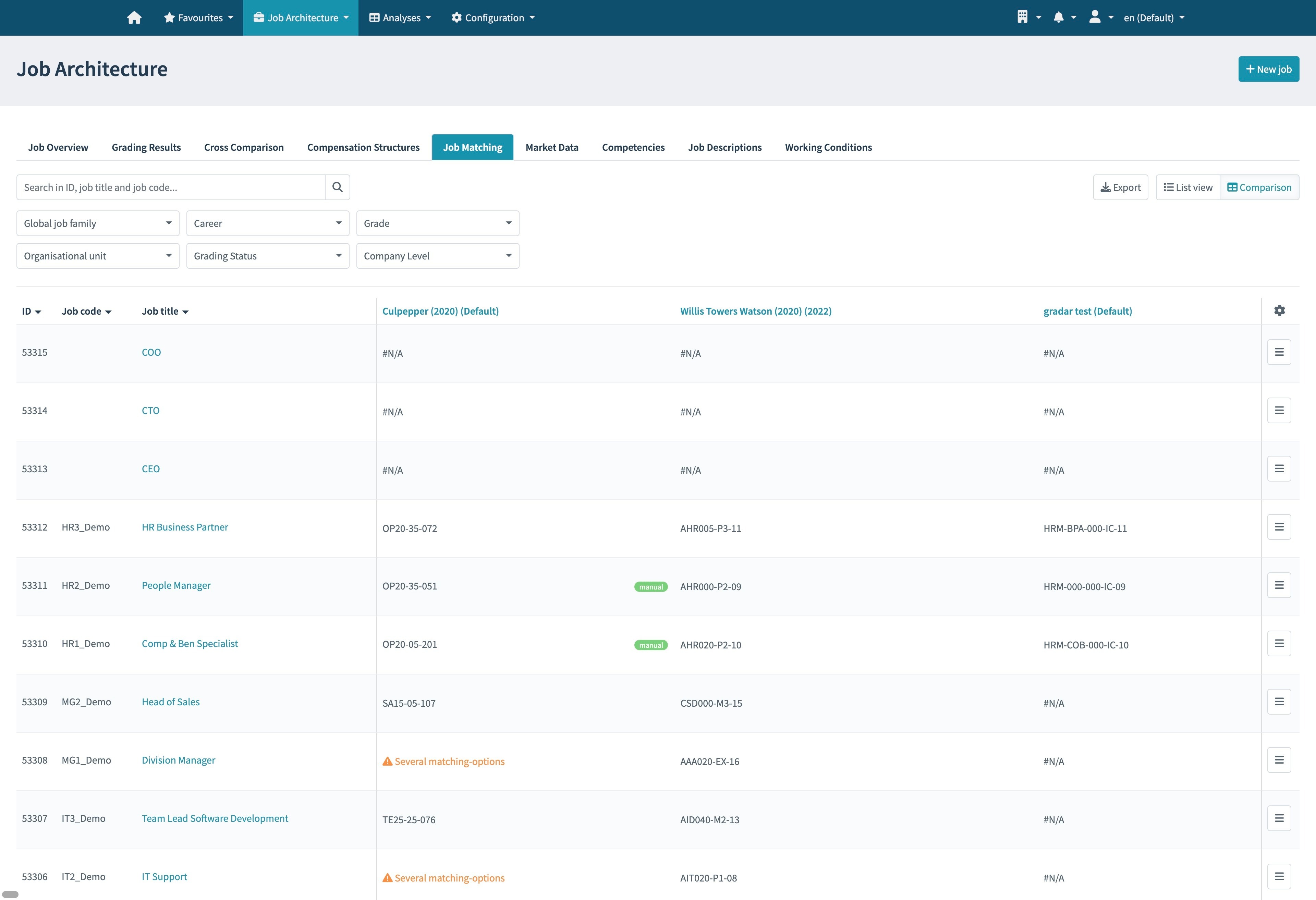Open the row actions menu for Head of Sales
This screenshot has width=1316, height=900.
click(x=1279, y=701)
